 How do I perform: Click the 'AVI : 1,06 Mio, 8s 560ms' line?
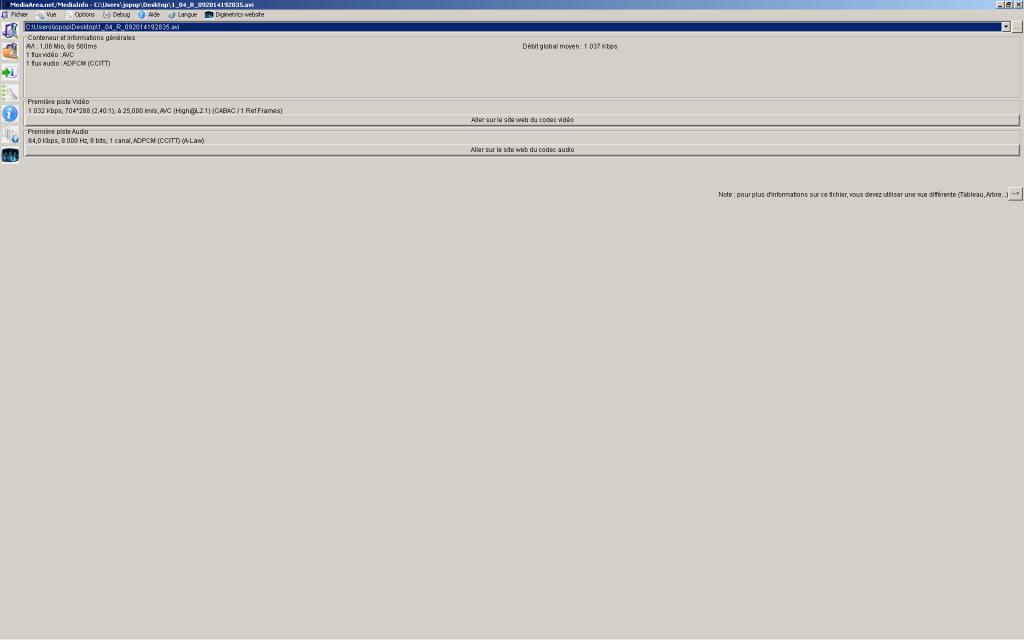[61, 46]
